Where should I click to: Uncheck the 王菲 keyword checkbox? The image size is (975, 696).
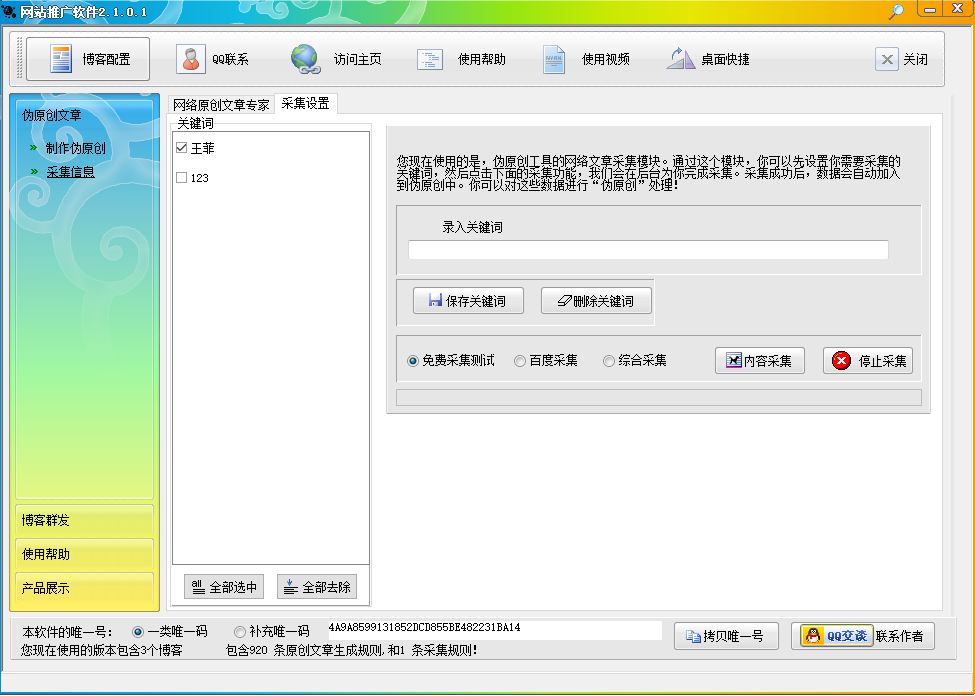tap(182, 148)
